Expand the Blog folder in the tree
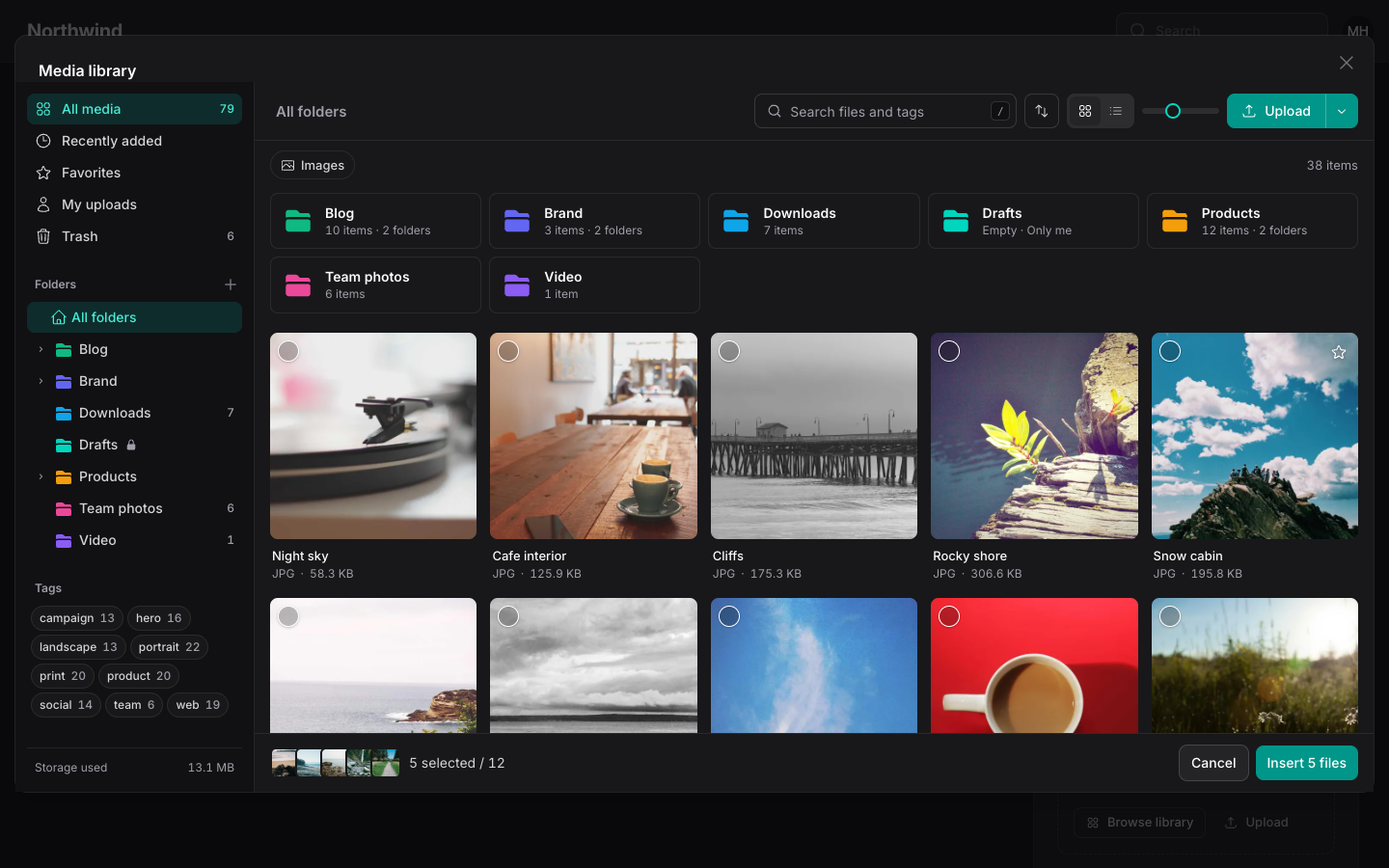Viewport: 1389px width, 868px height. tap(41, 349)
